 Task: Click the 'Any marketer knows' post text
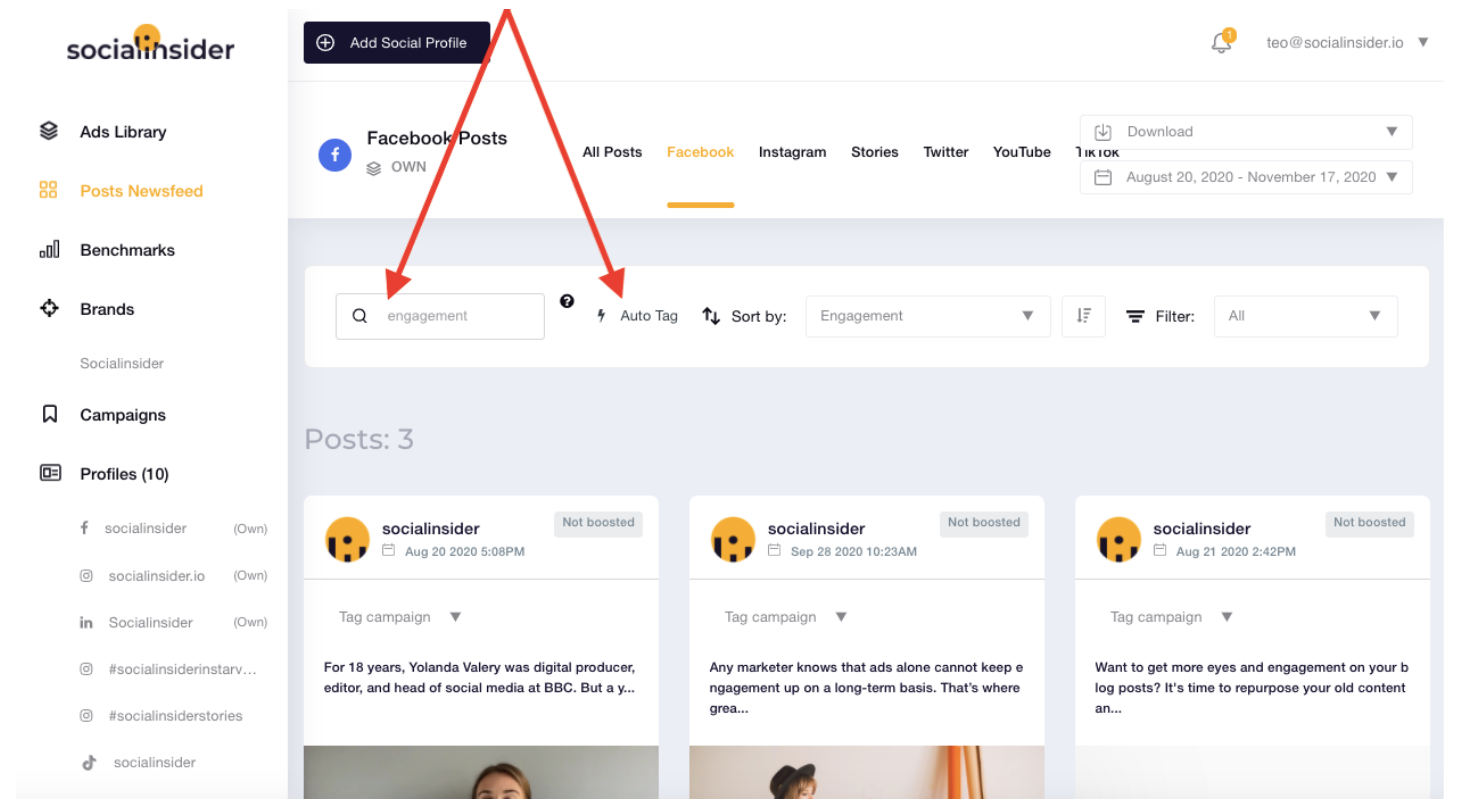[x=866, y=687]
